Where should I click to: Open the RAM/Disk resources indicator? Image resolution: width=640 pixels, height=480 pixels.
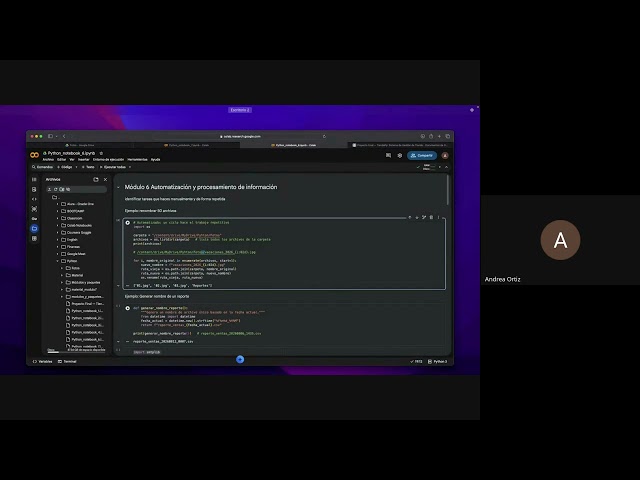(x=429, y=167)
